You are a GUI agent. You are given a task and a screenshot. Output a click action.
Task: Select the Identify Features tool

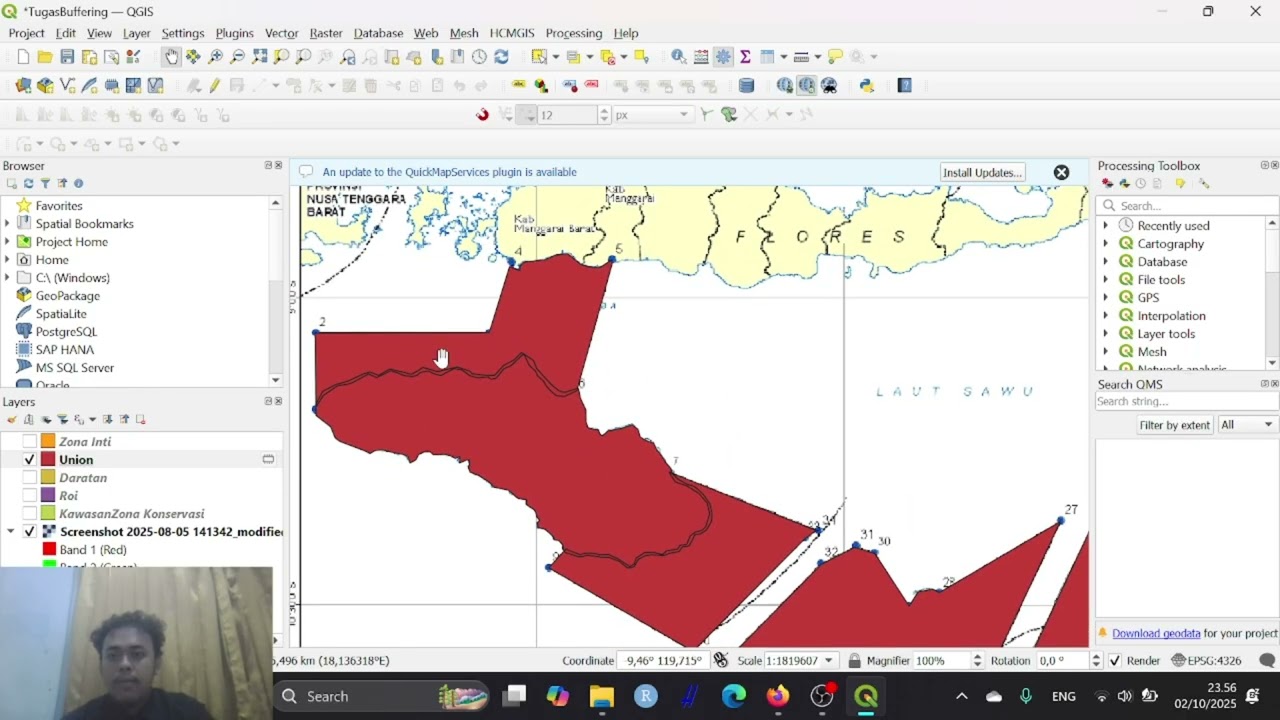tap(678, 57)
